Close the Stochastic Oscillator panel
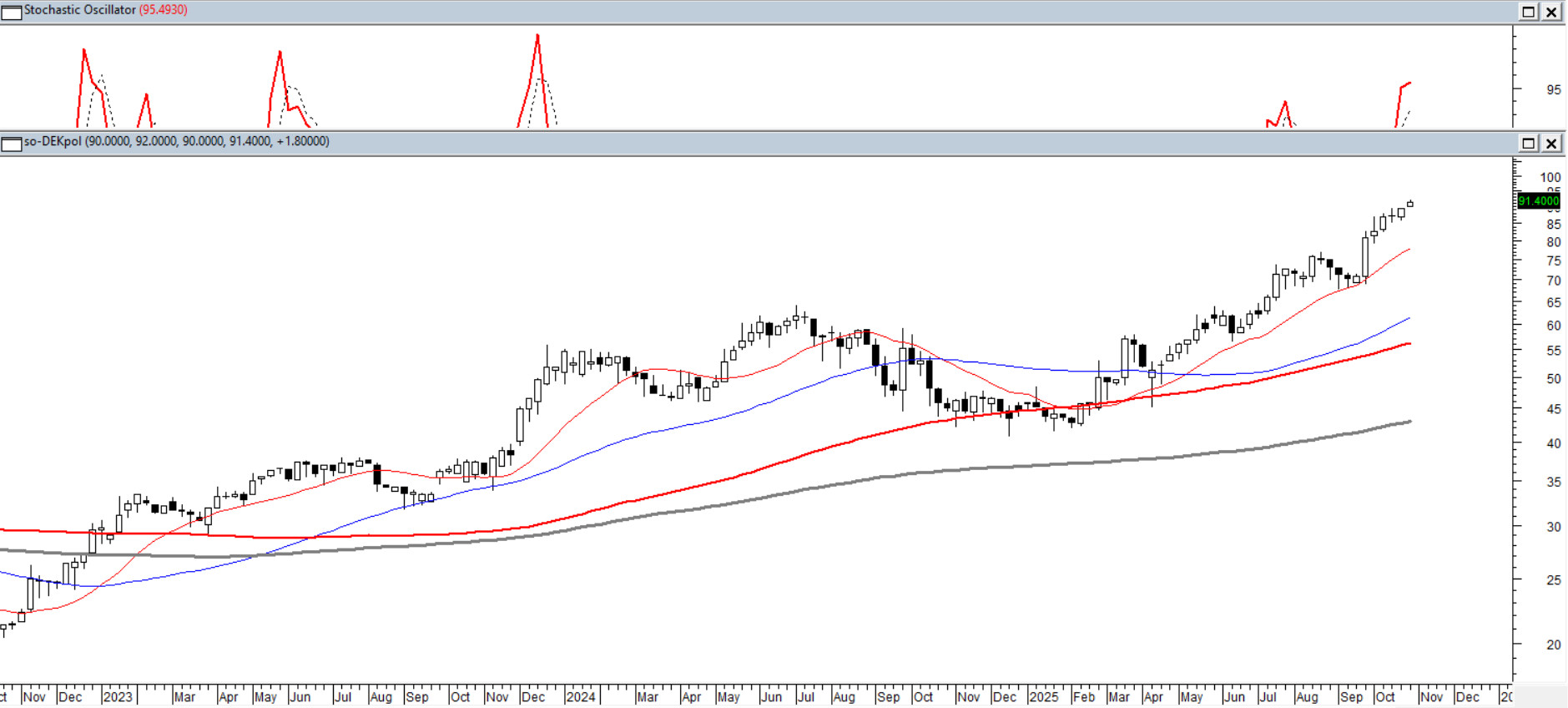Screen dimensions: 1568x708 [1551, 12]
